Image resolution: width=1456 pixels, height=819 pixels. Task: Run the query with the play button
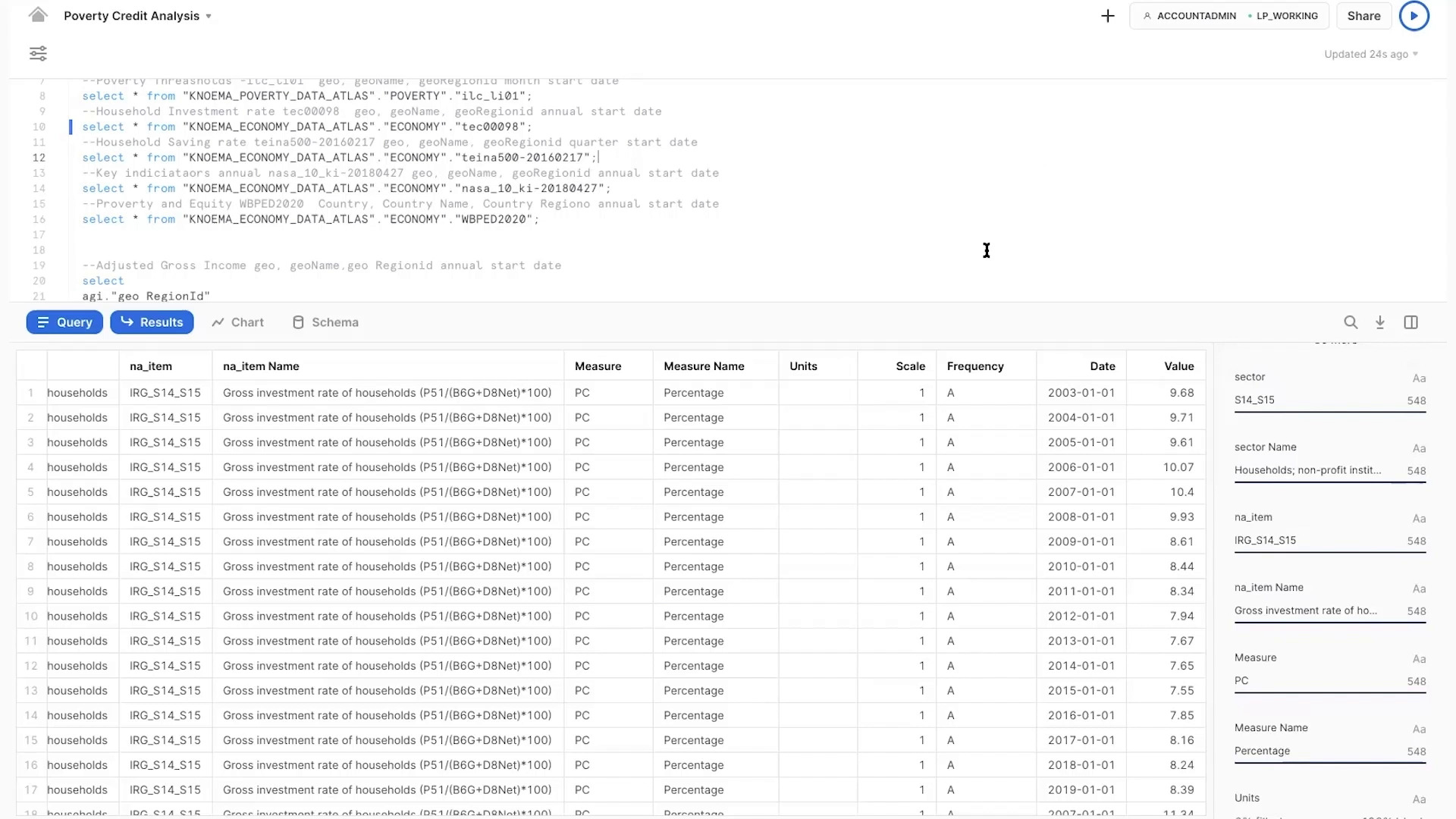pos(1414,15)
